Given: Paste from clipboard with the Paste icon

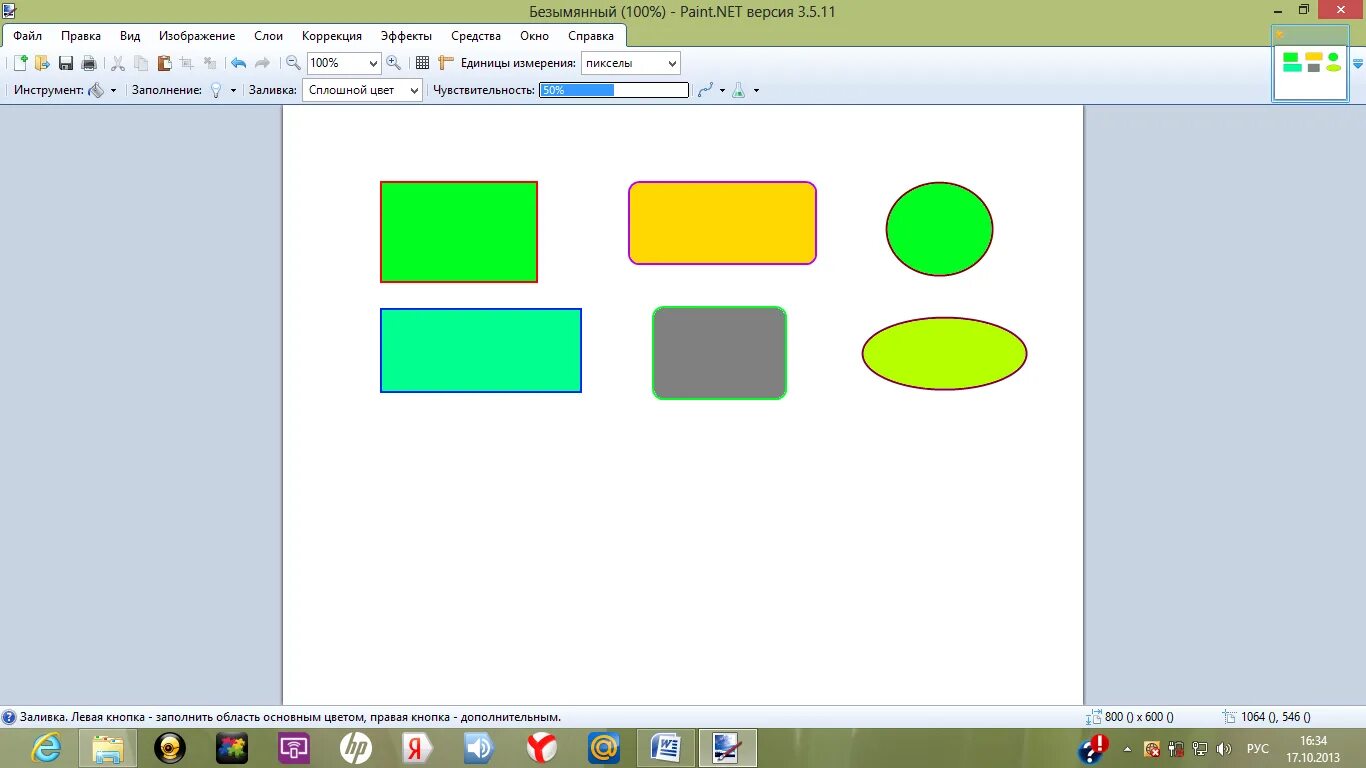Looking at the screenshot, I should click(x=164, y=63).
